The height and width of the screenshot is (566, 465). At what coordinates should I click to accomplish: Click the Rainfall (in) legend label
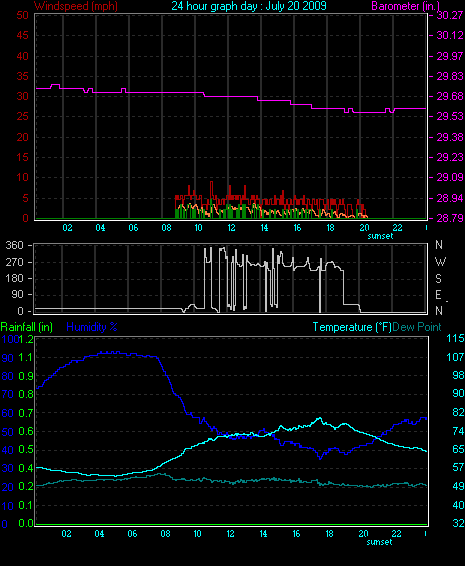27,327
